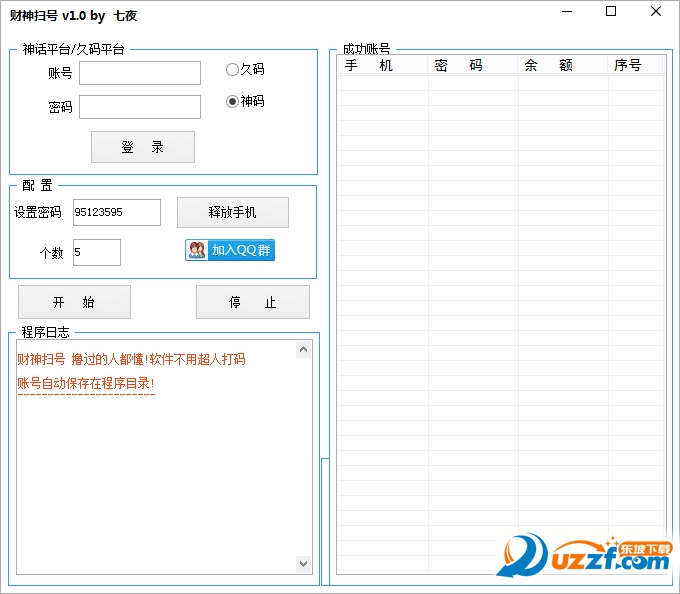
Task: Click the log scrollbar down arrow
Action: point(304,564)
